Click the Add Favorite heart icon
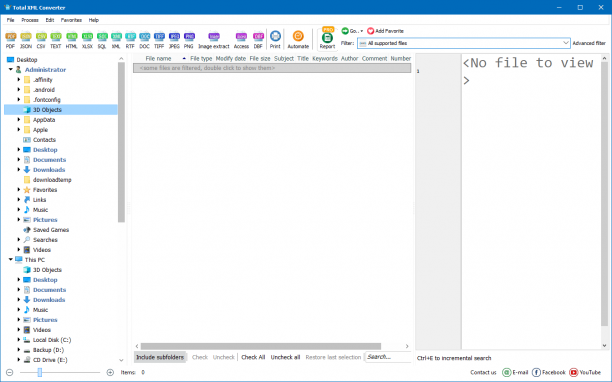 tap(370, 31)
